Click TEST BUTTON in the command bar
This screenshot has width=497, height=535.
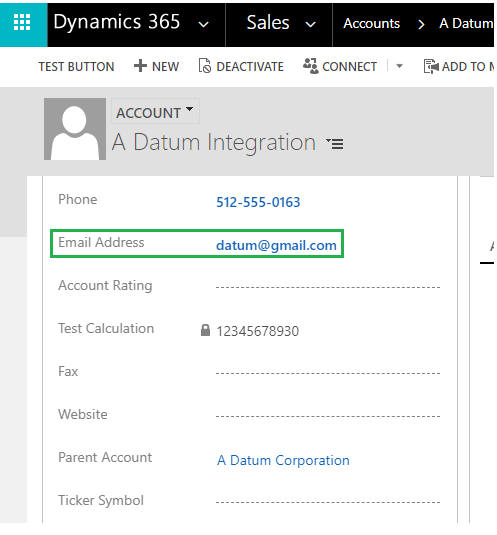pyautogui.click(x=76, y=67)
